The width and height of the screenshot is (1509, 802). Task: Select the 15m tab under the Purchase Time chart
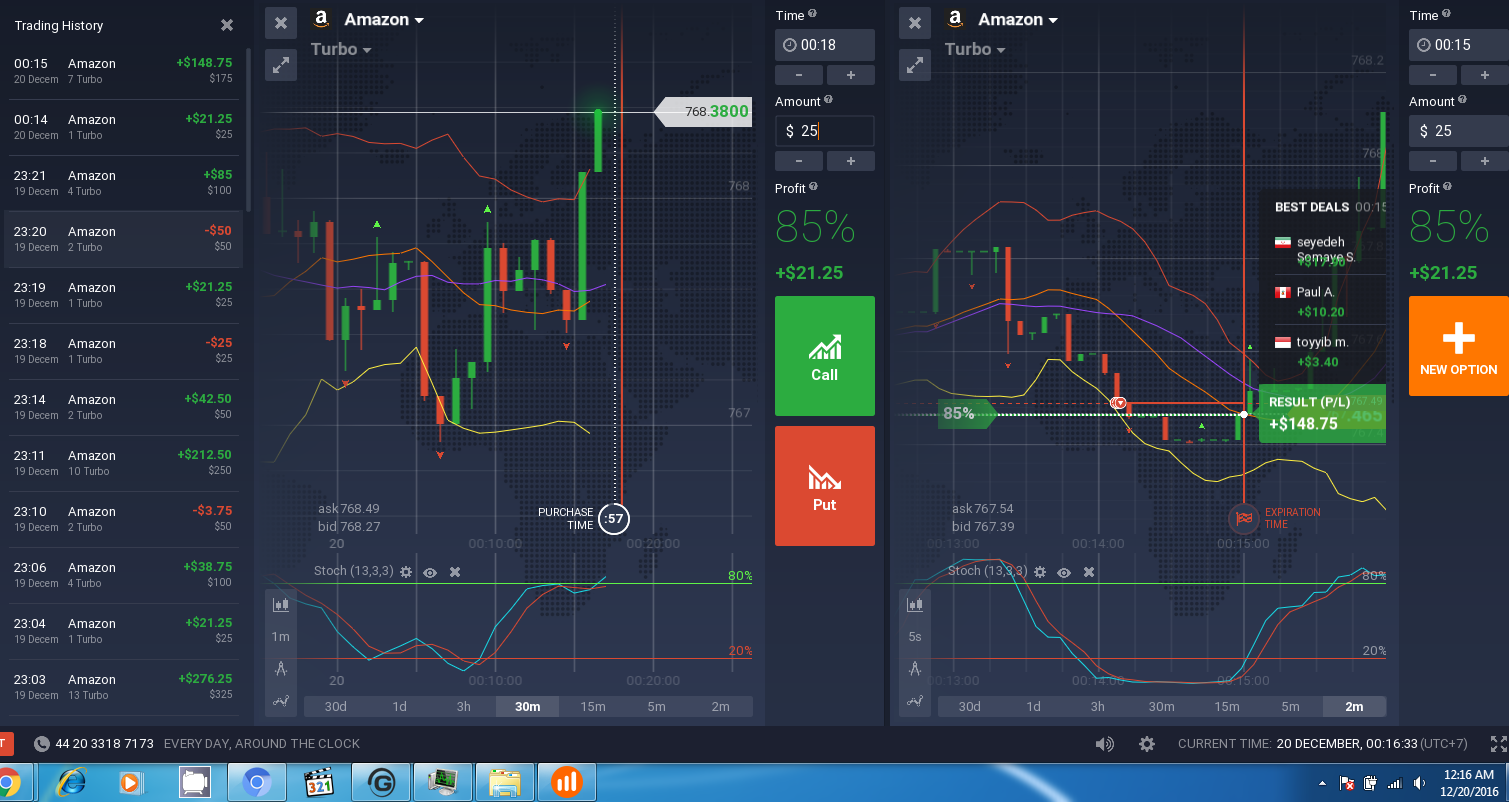592,706
